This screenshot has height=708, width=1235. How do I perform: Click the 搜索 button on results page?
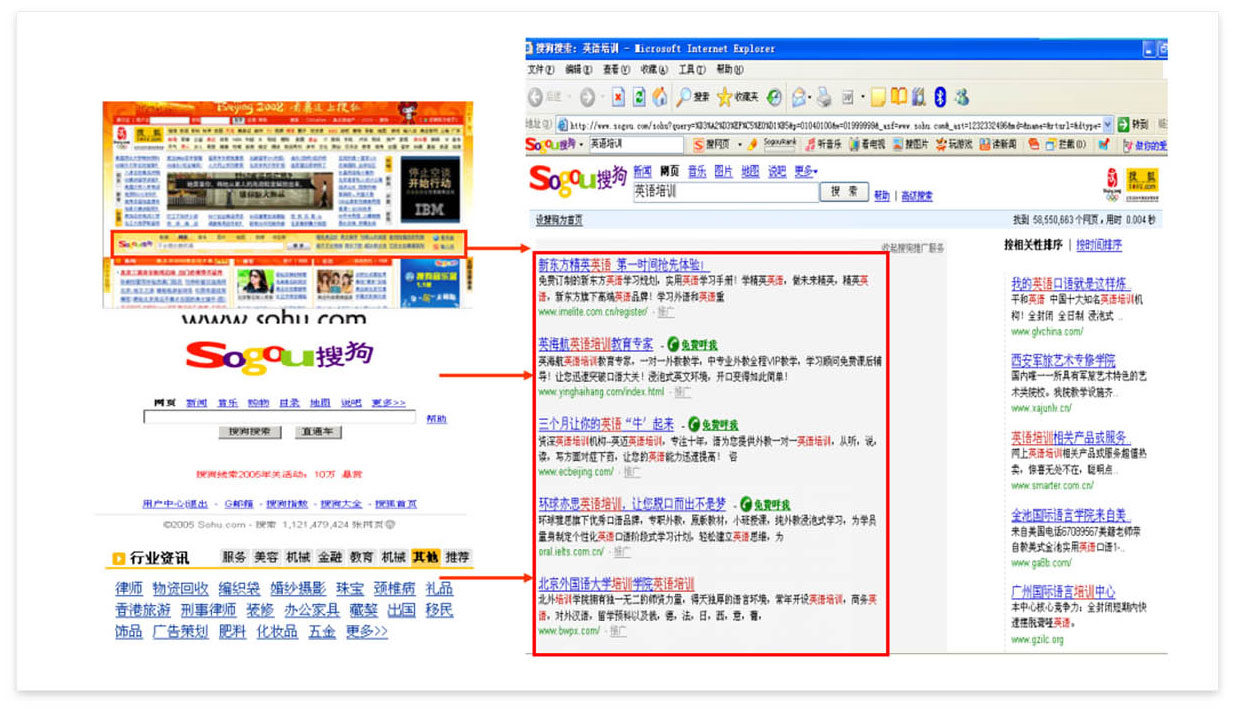point(845,191)
